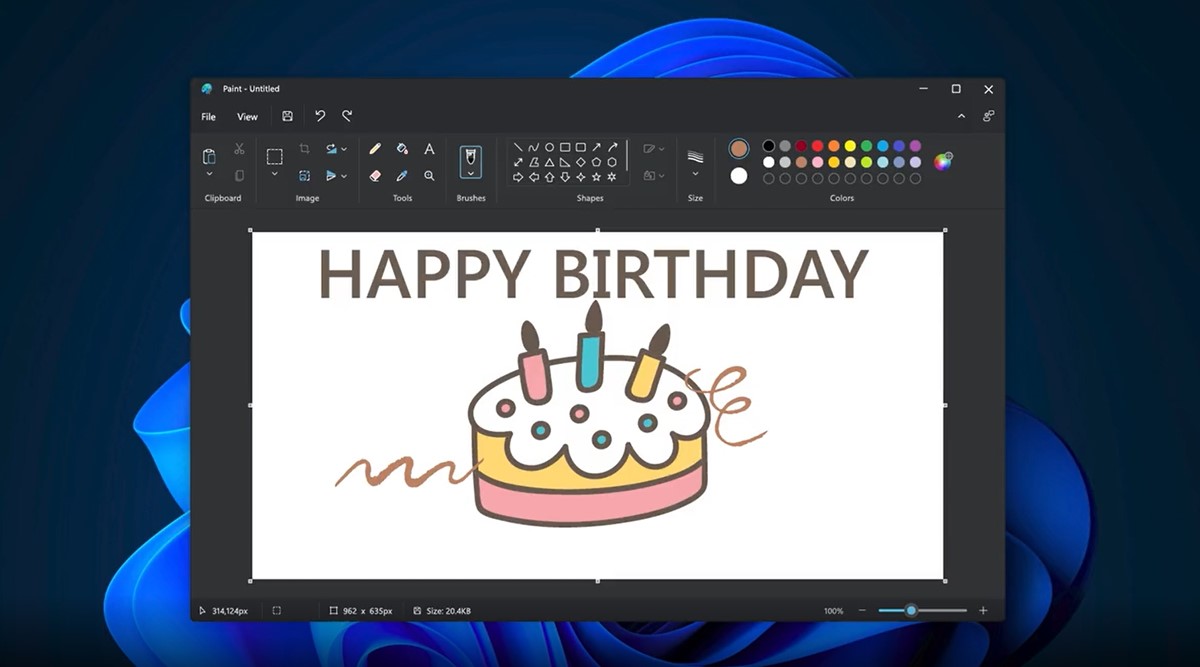Choose the purple color swatch
Viewport: 1200px width, 667px height.
915,146
